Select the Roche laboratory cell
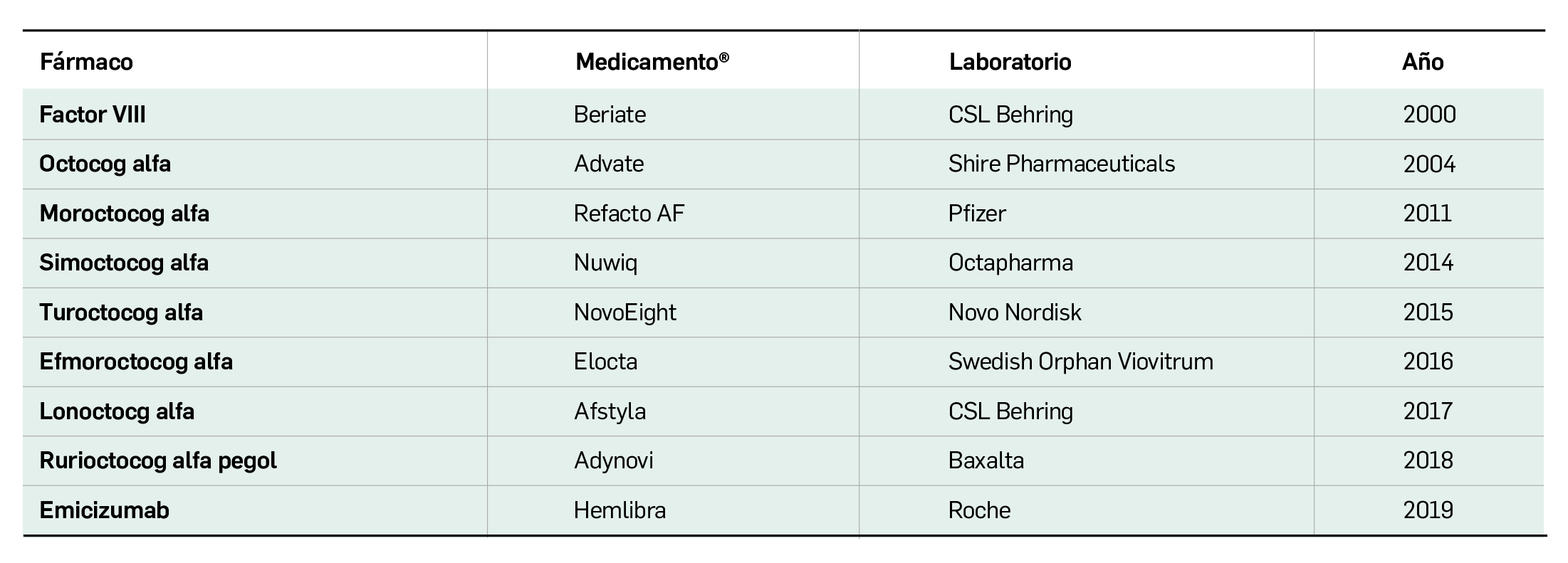1568x563 pixels. (979, 510)
